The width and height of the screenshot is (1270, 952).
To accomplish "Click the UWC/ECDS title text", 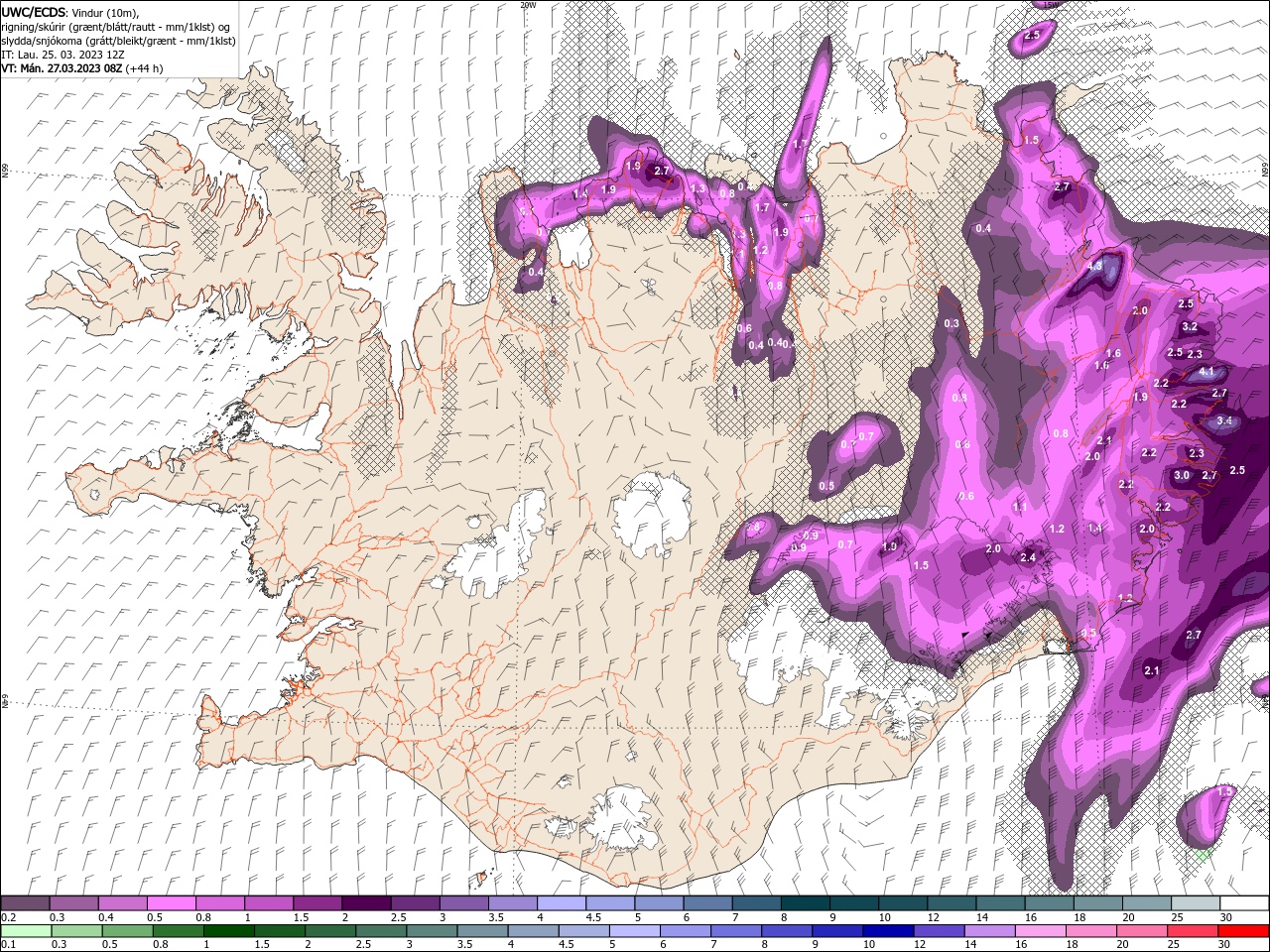I will [34, 12].
